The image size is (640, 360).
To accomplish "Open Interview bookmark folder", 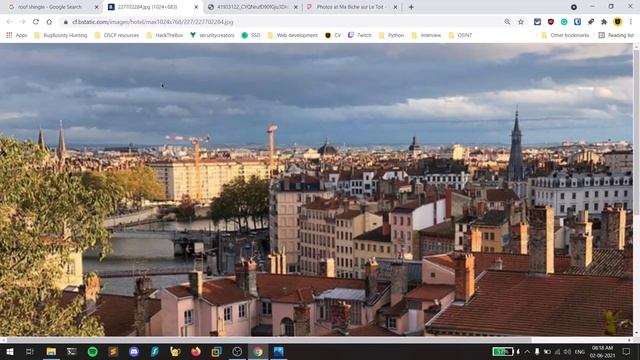I will pyautogui.click(x=426, y=36).
